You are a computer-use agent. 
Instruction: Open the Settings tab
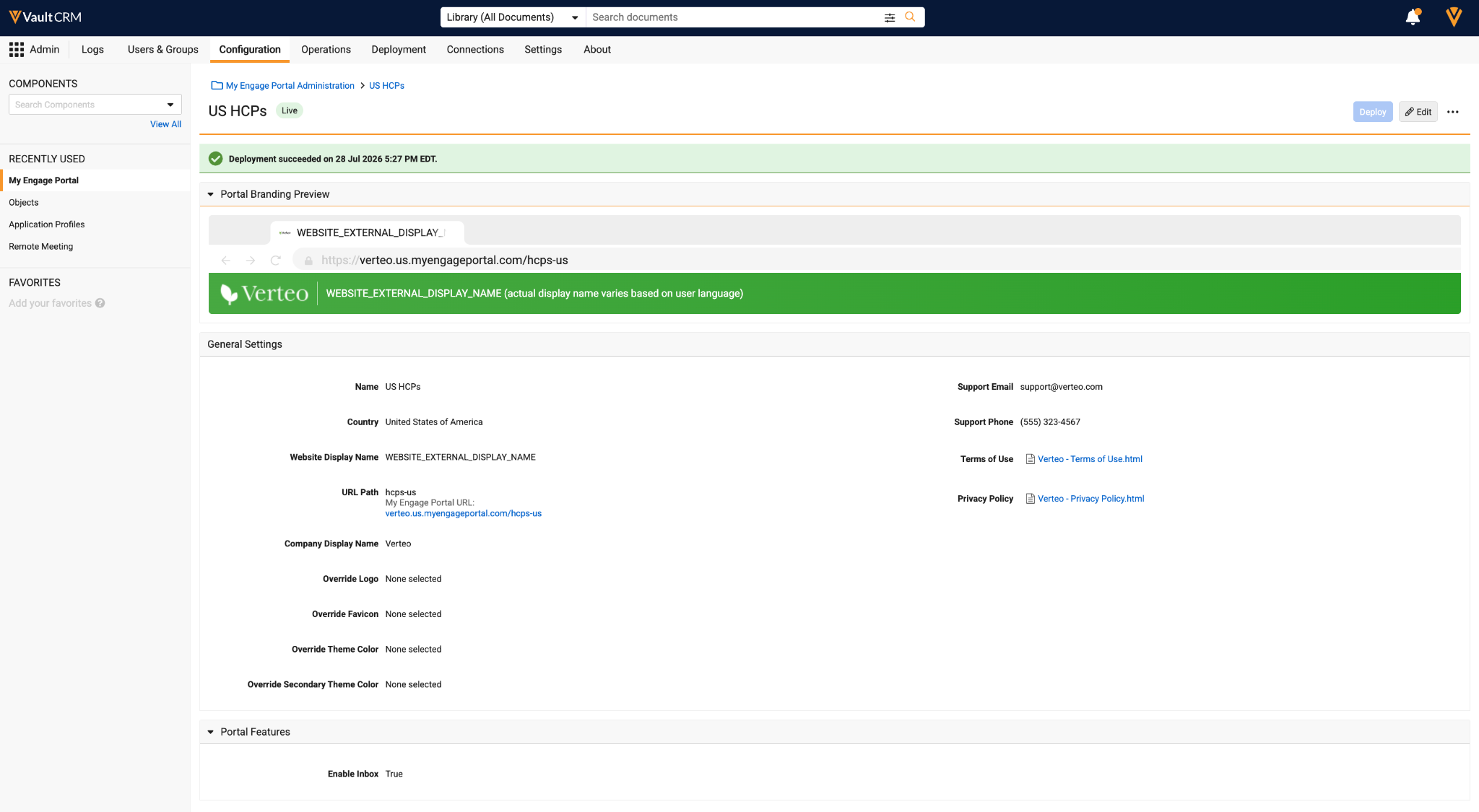543,49
